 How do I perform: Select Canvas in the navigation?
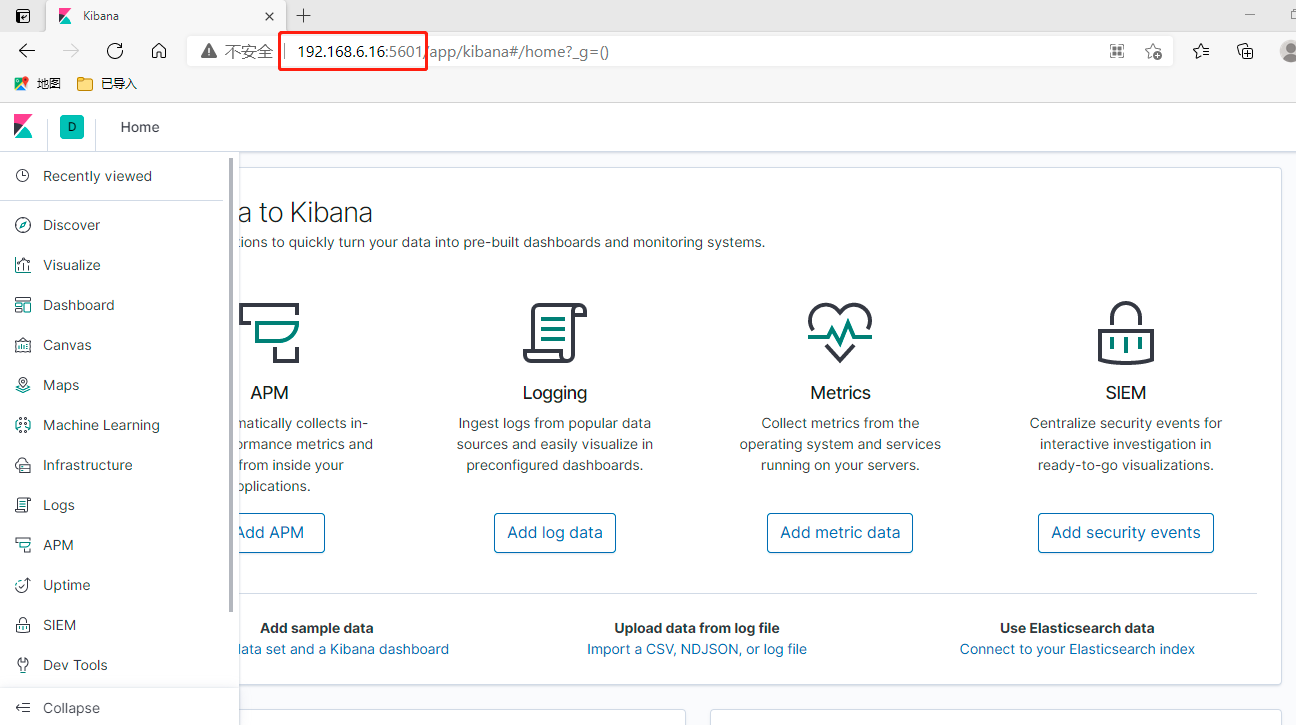pyautogui.click(x=67, y=345)
